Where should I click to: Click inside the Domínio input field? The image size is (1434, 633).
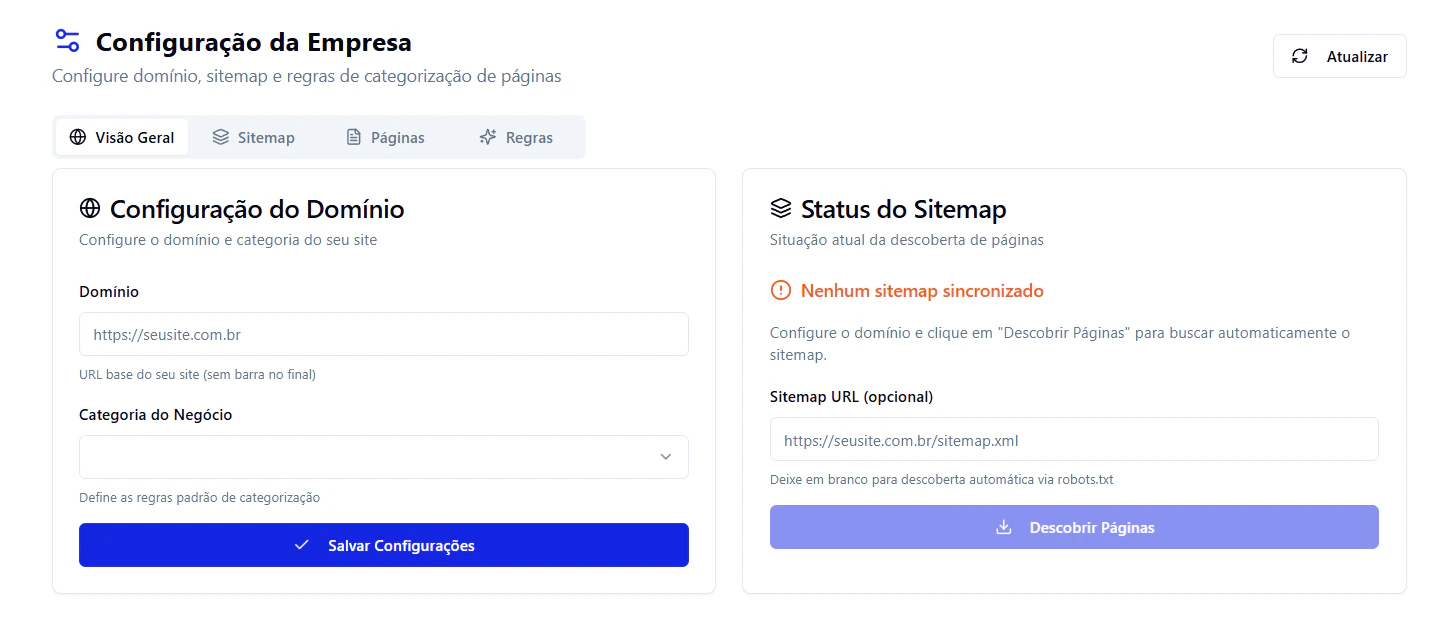383,334
